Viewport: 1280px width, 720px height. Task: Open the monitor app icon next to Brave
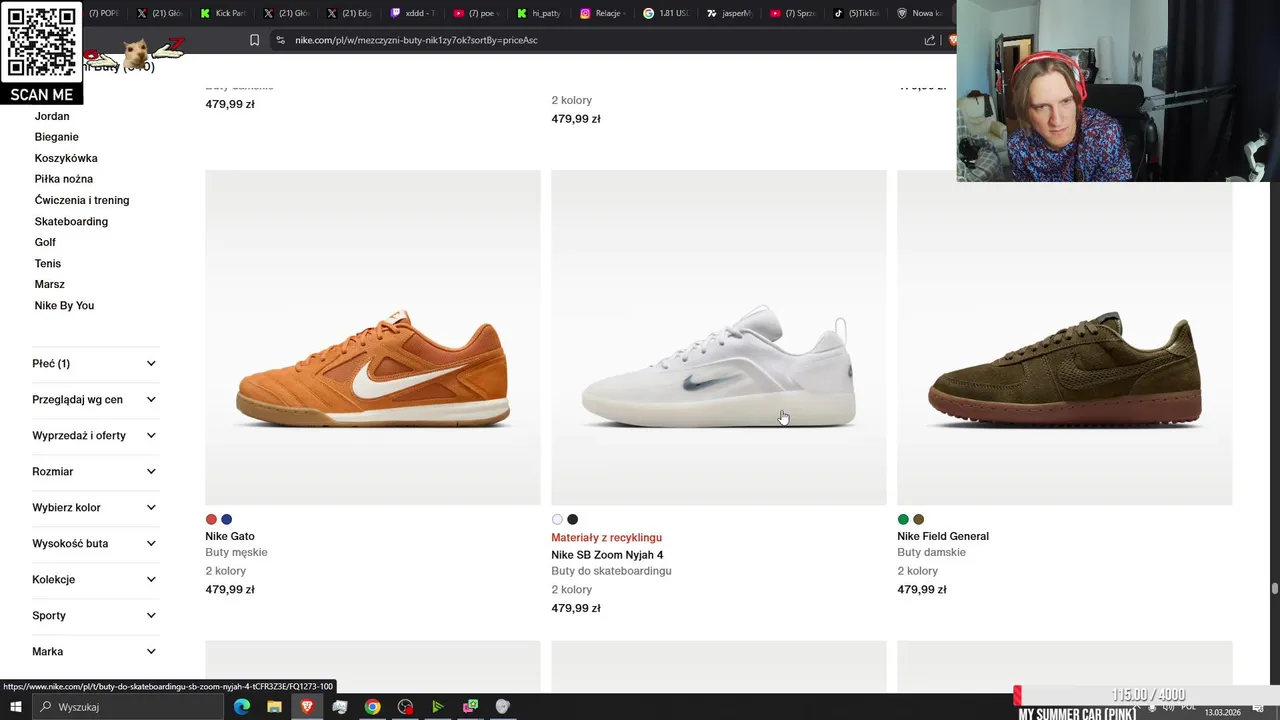340,707
